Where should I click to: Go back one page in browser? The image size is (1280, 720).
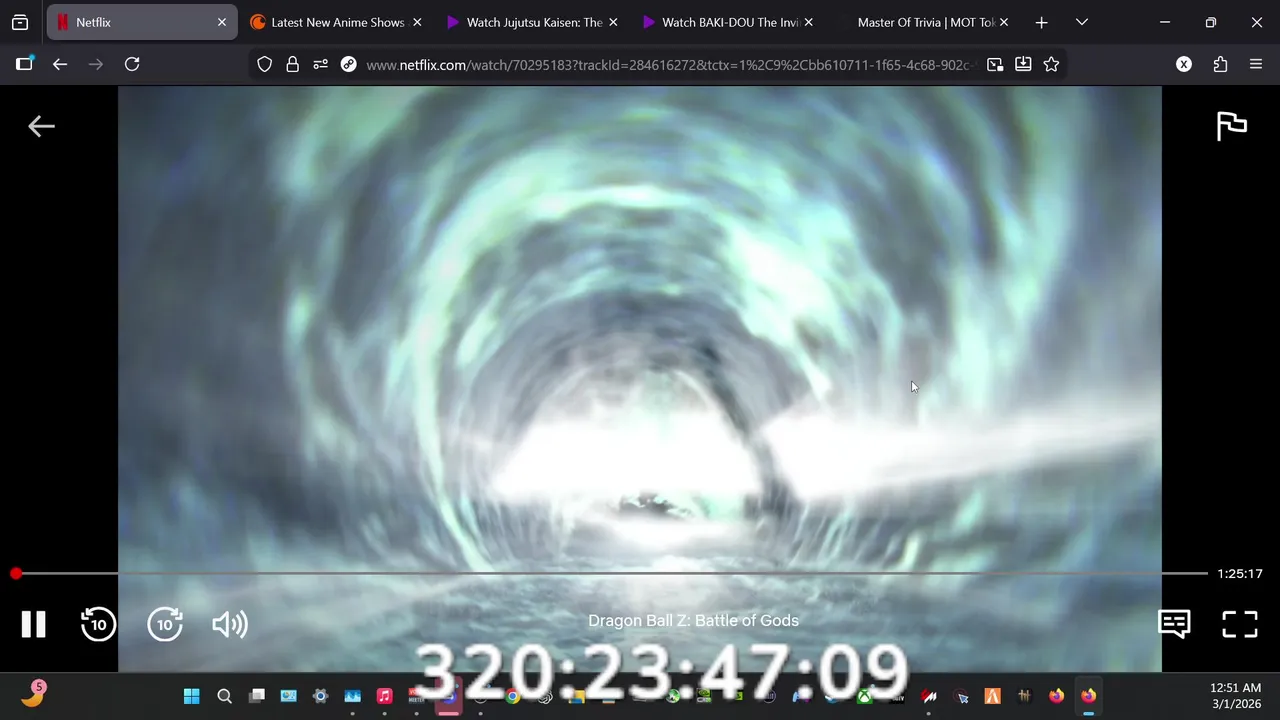60,64
